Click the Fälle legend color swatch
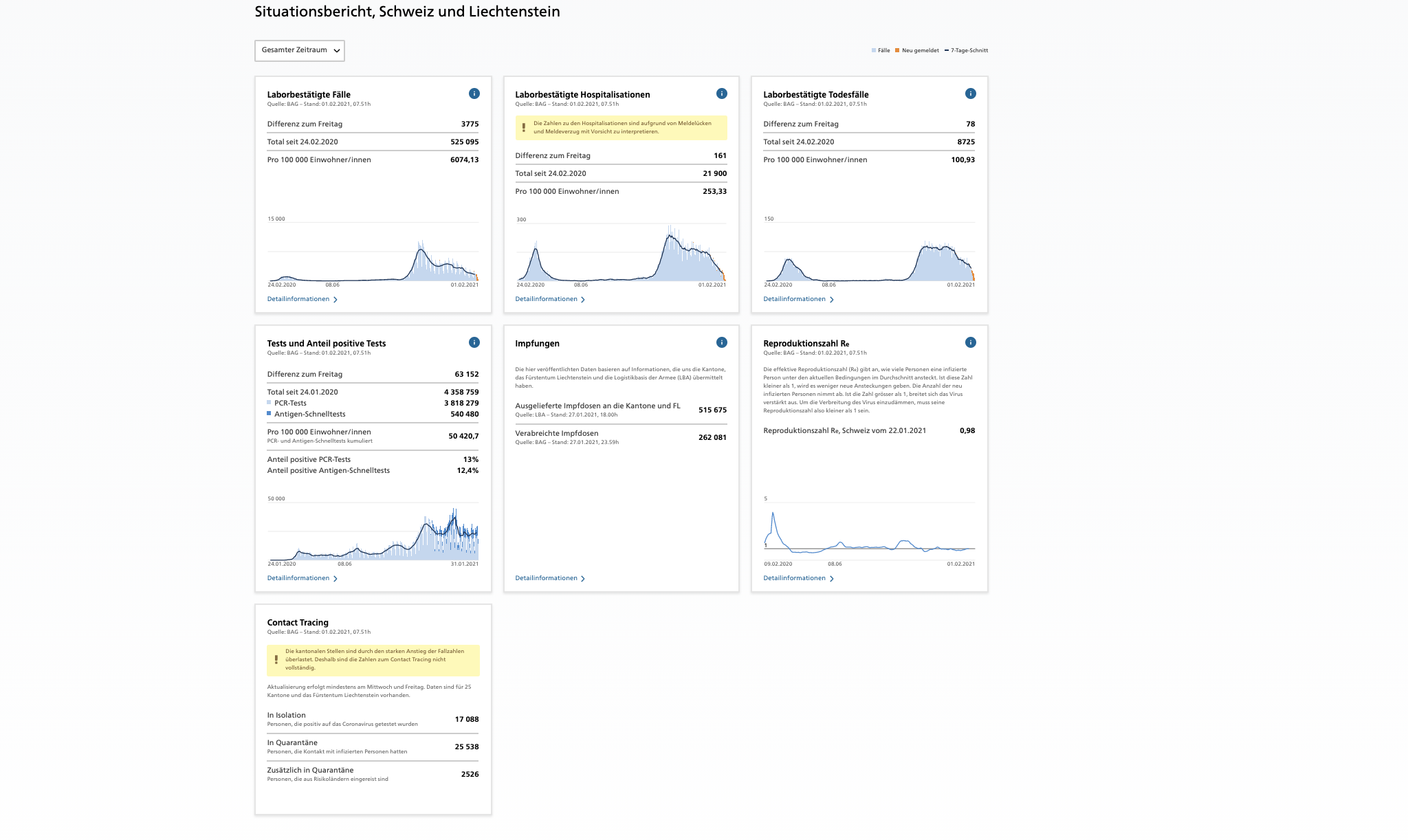1408x840 pixels. tap(874, 50)
